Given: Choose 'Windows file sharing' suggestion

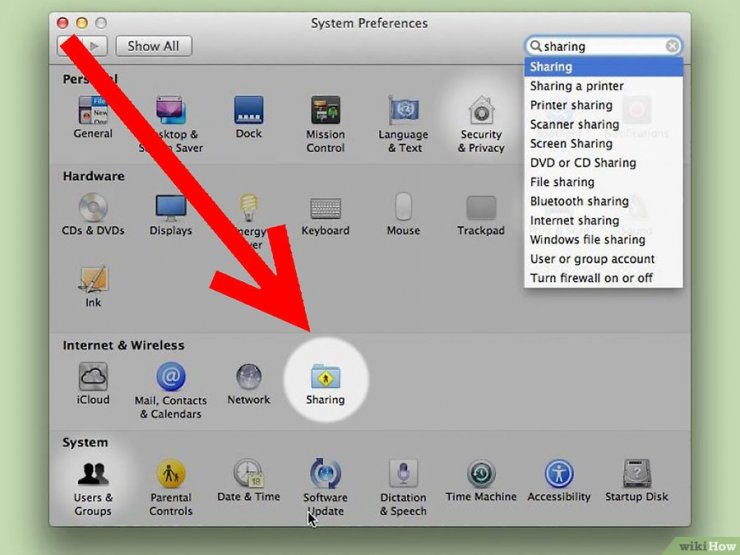Looking at the screenshot, I should [x=603, y=240].
